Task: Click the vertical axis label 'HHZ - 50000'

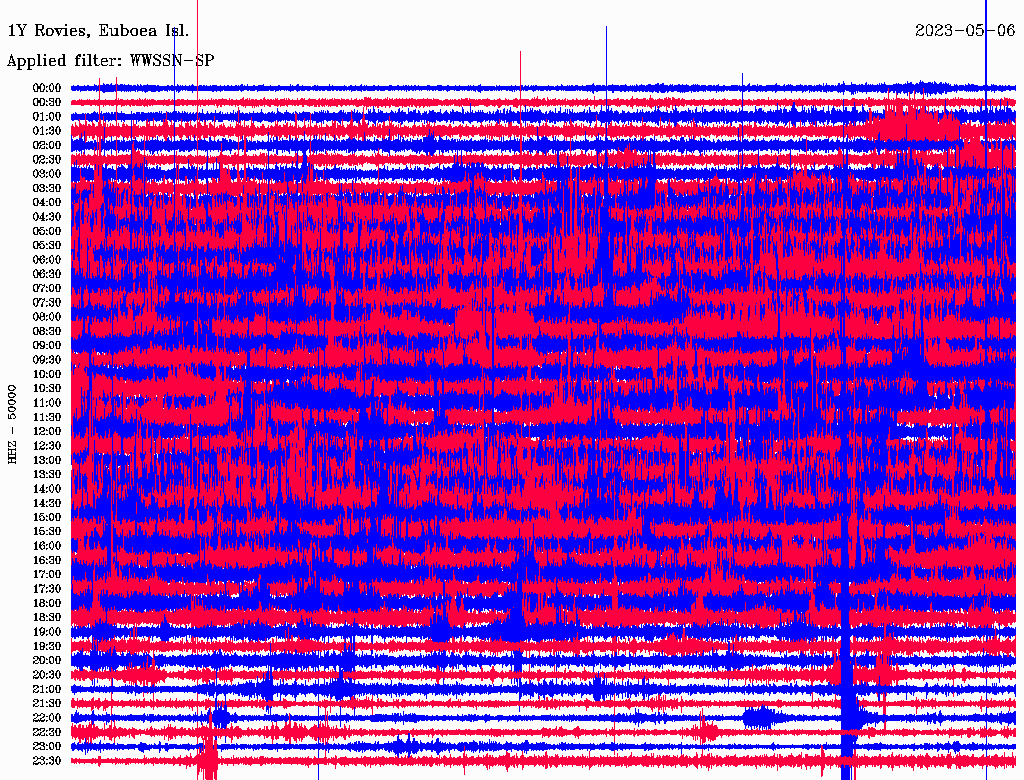Action: pos(12,424)
